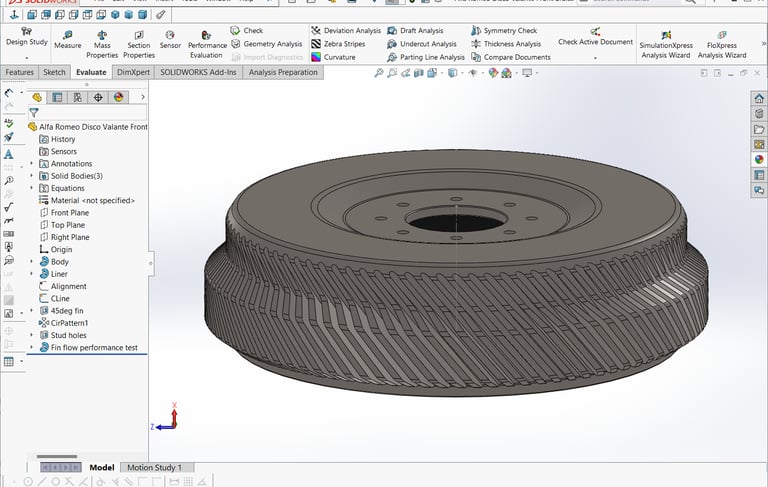Select the Evaluate tab
The width and height of the screenshot is (768, 487).
point(91,72)
